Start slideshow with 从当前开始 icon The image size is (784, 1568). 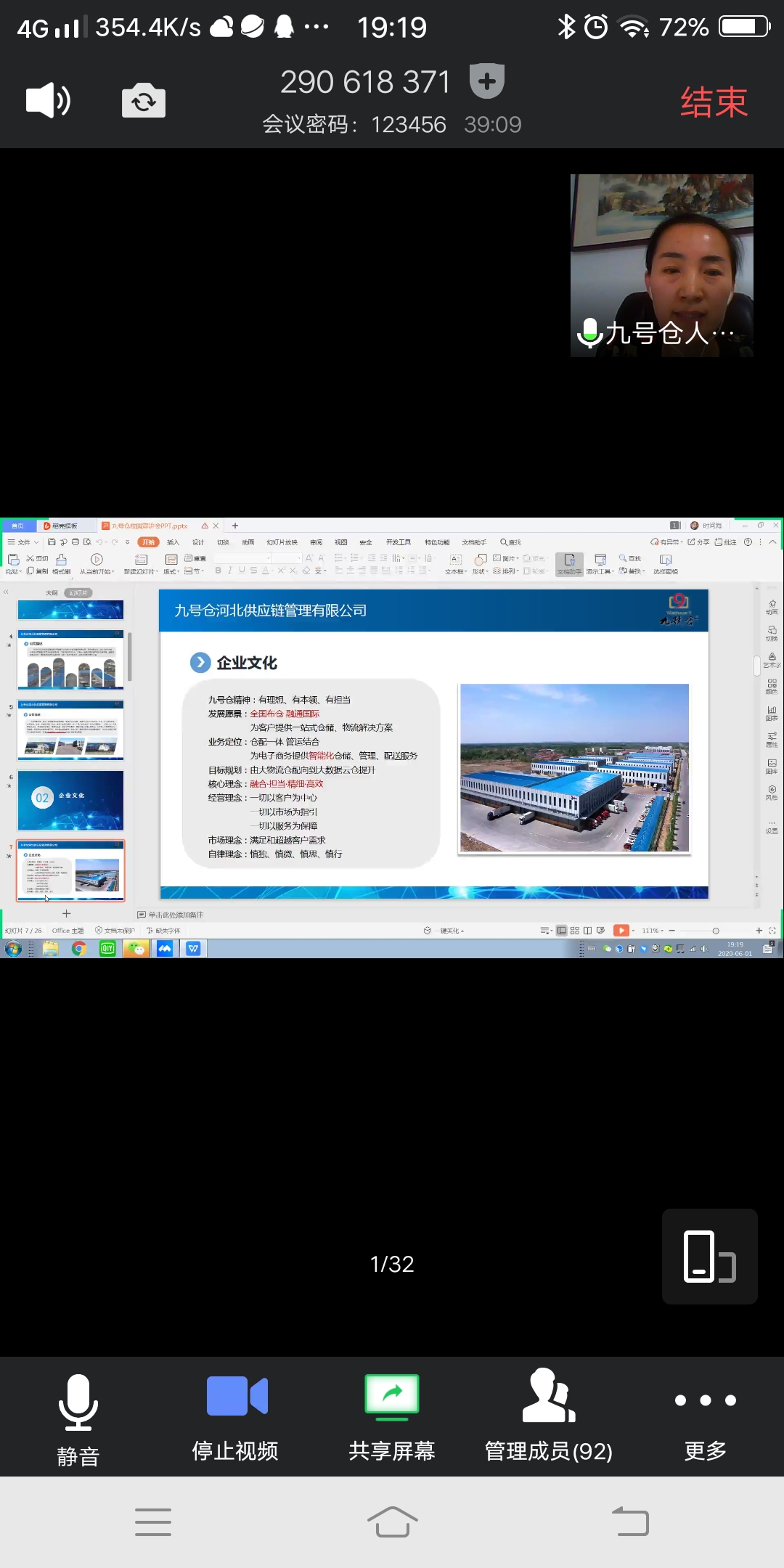pos(97,559)
